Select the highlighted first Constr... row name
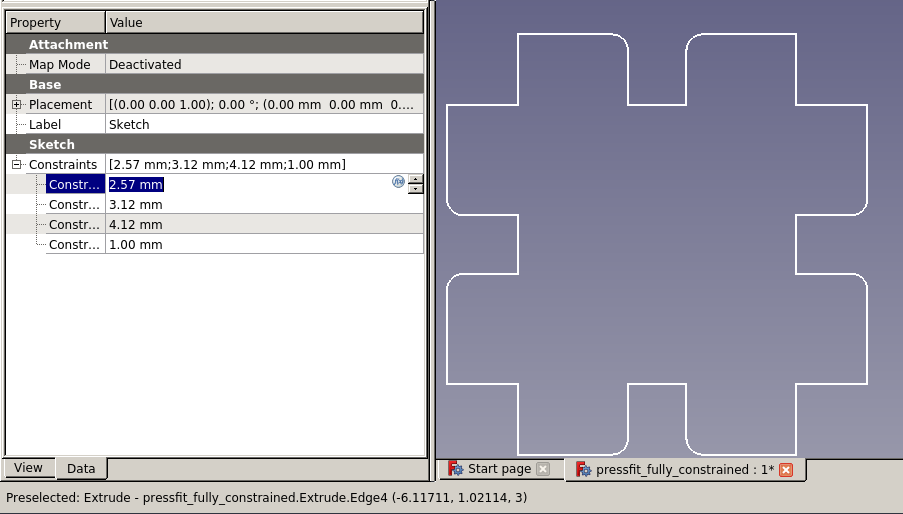Screen dimensions: 903x514 (x=75, y=184)
